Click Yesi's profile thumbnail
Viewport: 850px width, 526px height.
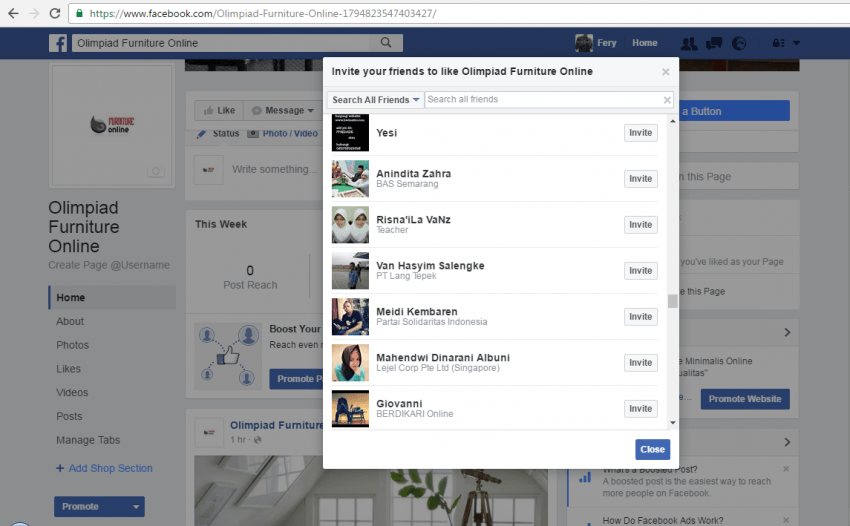pyautogui.click(x=350, y=133)
